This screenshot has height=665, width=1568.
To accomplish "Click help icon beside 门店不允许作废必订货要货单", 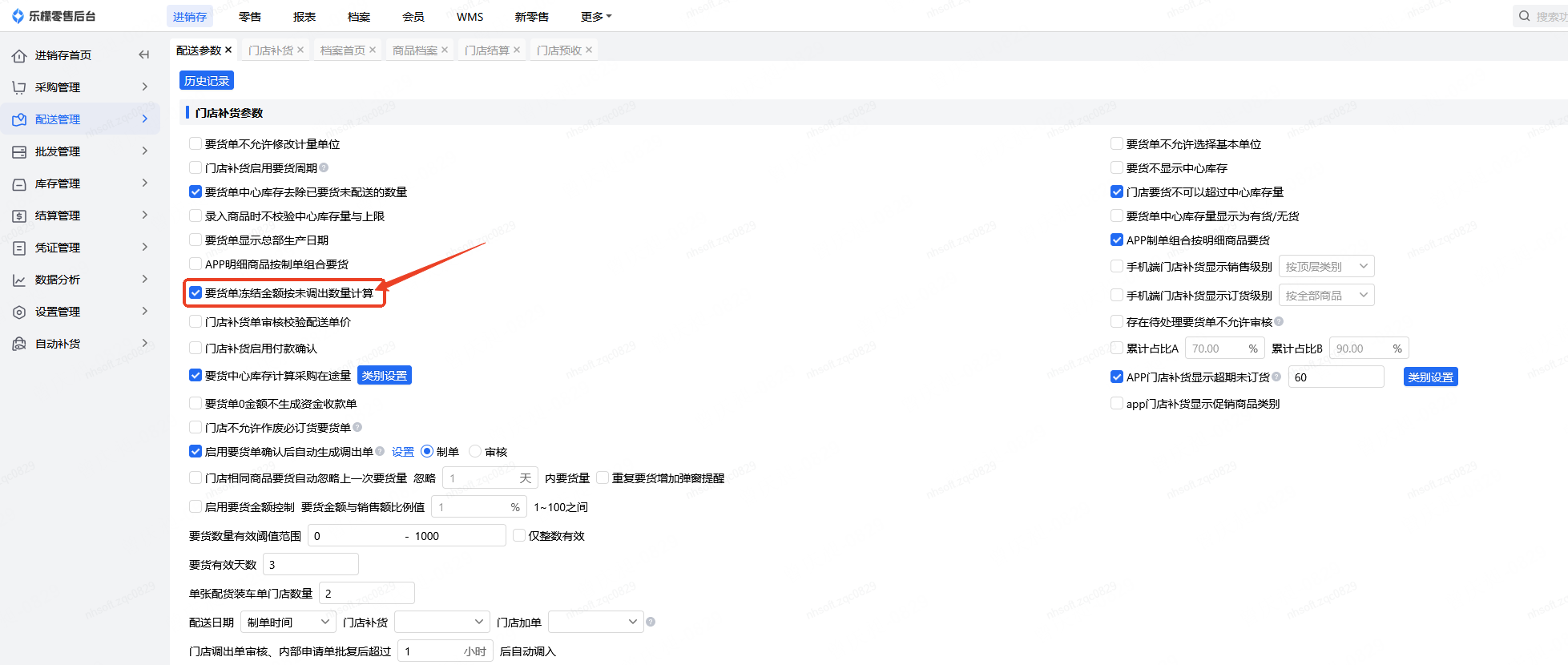I will 357,427.
